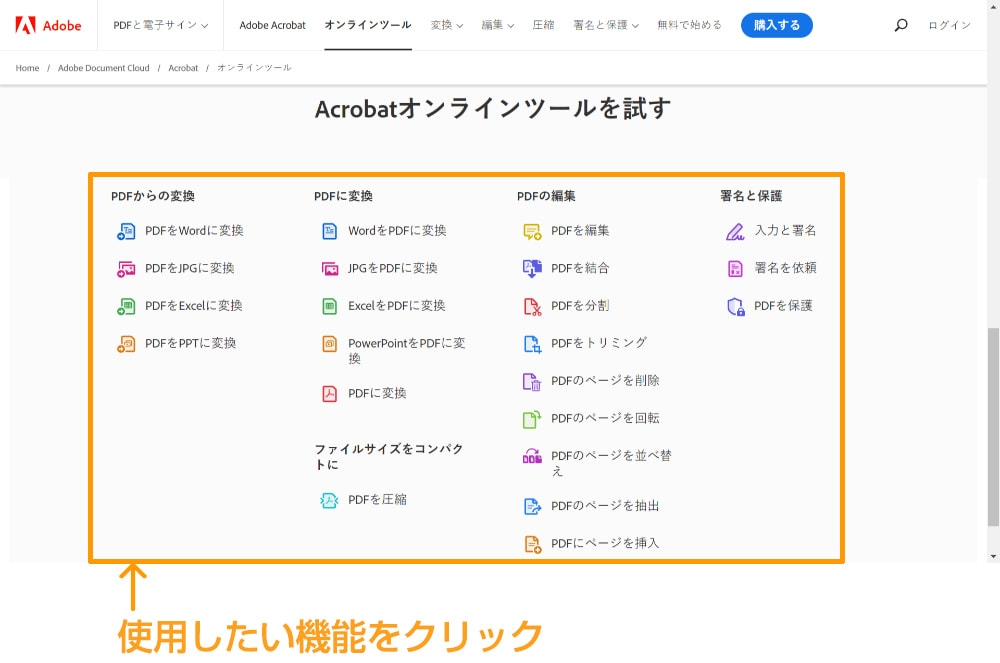Click the PDFをJPGに変換 icon

[x=126, y=268]
